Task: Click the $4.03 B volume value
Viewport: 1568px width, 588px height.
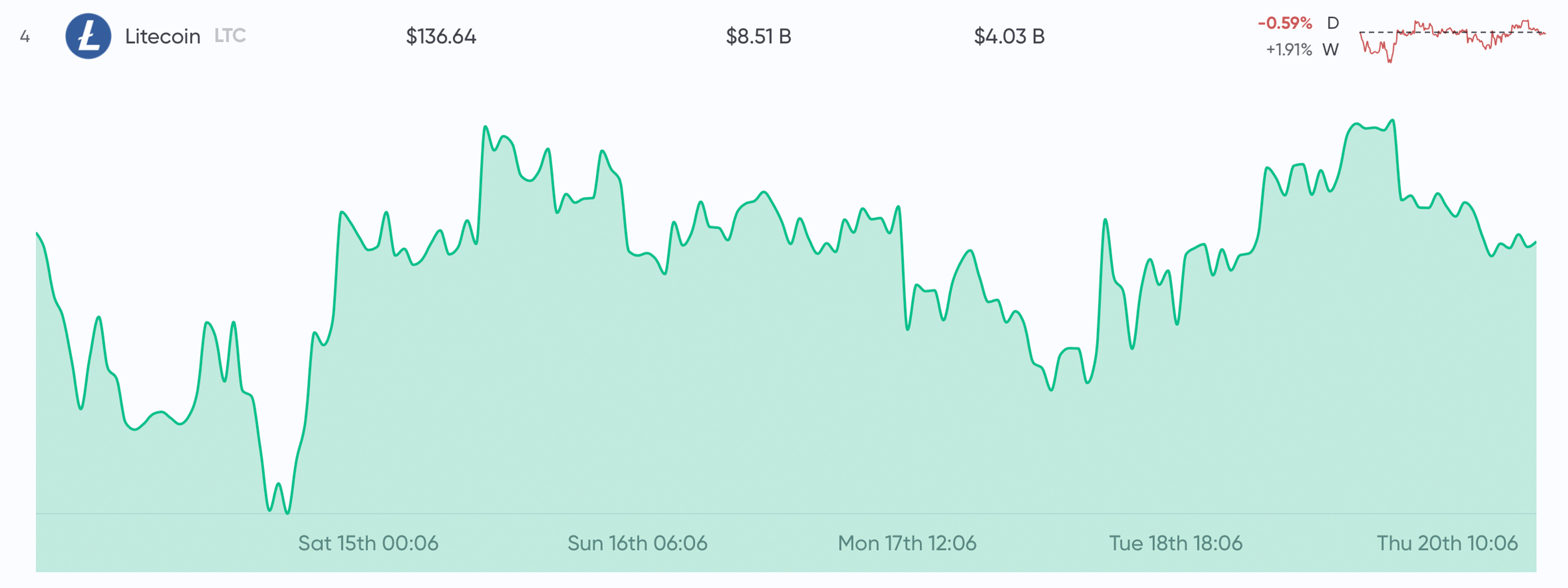Action: [x=1009, y=37]
